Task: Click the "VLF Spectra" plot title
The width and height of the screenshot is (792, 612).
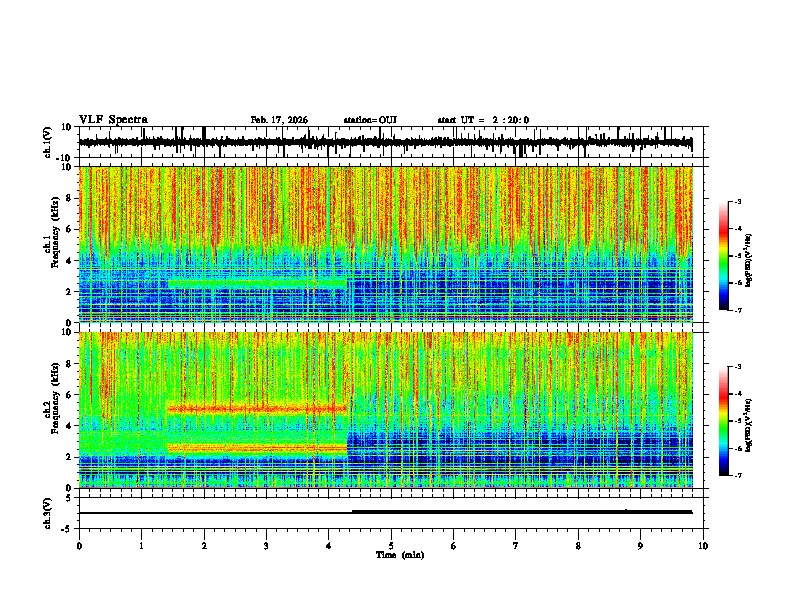Action: point(113,119)
